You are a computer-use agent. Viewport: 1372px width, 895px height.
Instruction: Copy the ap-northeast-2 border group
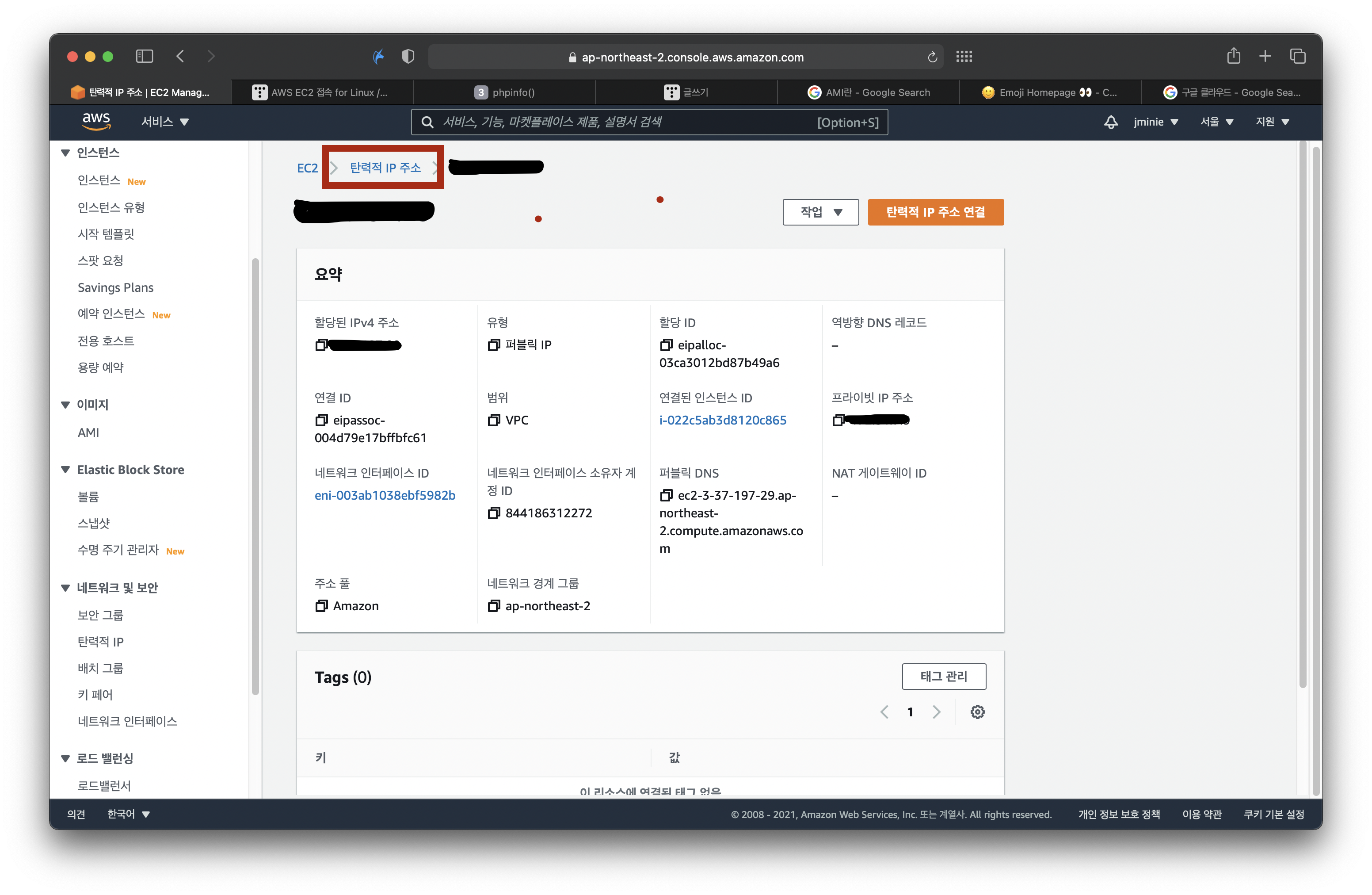pos(493,605)
